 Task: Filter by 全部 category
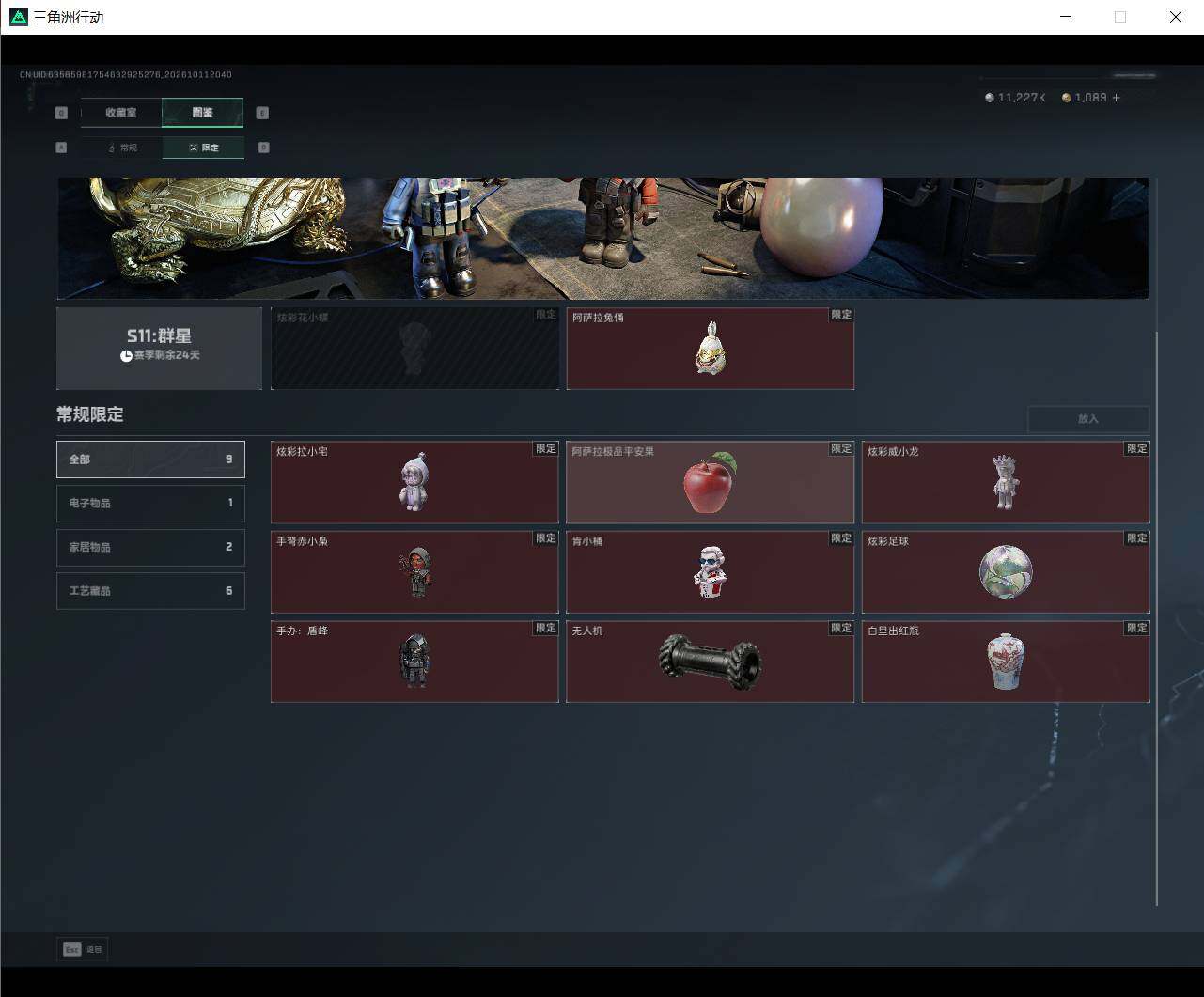[150, 460]
